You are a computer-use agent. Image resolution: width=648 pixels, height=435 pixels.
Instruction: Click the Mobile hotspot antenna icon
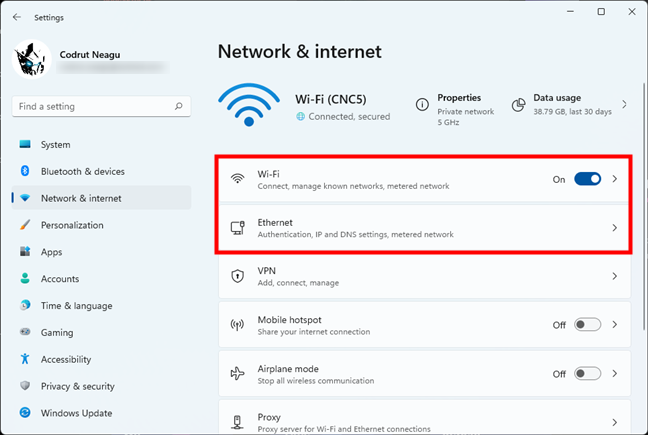(x=237, y=325)
